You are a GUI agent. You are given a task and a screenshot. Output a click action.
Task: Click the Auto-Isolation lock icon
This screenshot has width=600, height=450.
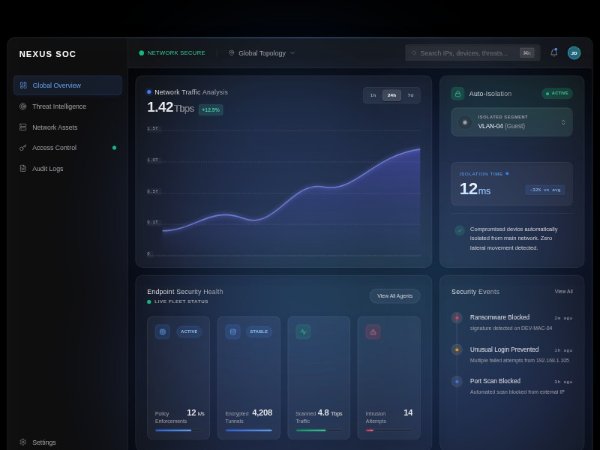[458, 93]
